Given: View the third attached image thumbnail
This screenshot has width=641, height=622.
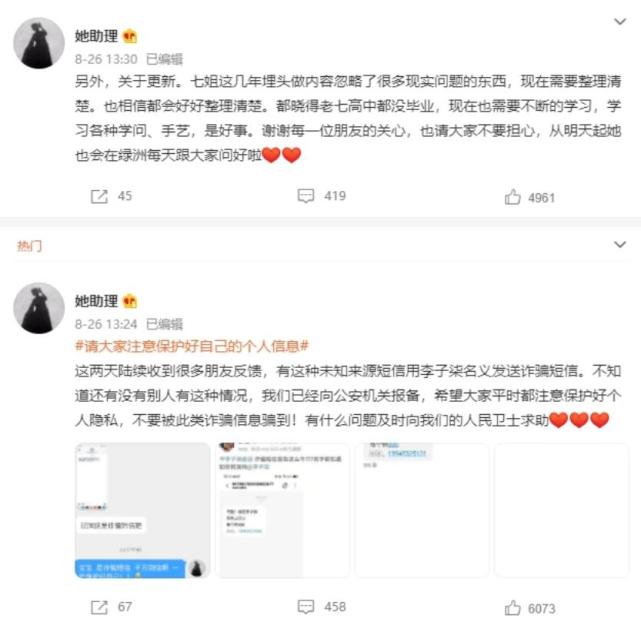Looking at the screenshot, I should point(422,510).
